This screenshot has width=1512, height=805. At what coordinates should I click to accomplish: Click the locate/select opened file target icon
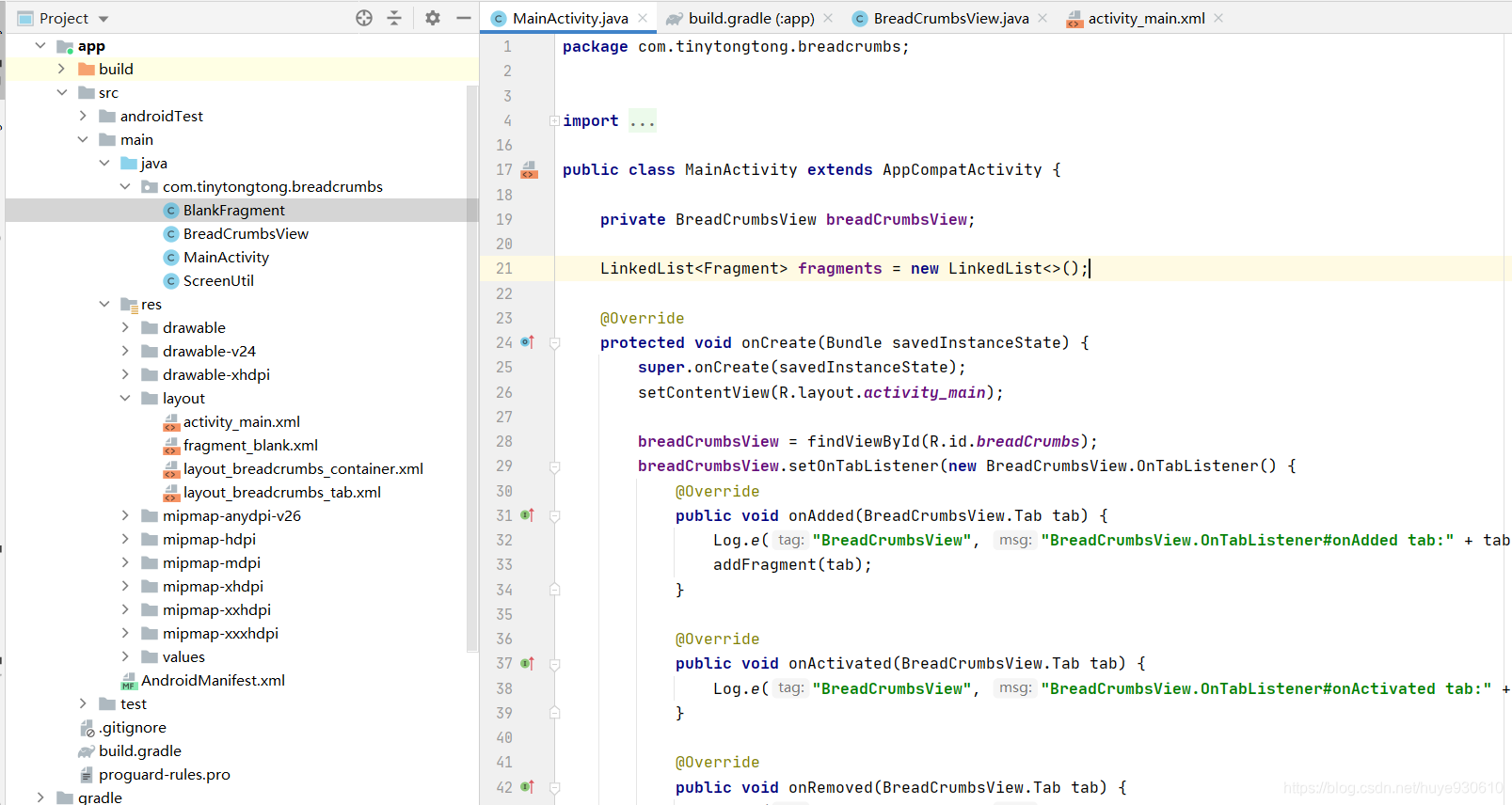(x=364, y=18)
